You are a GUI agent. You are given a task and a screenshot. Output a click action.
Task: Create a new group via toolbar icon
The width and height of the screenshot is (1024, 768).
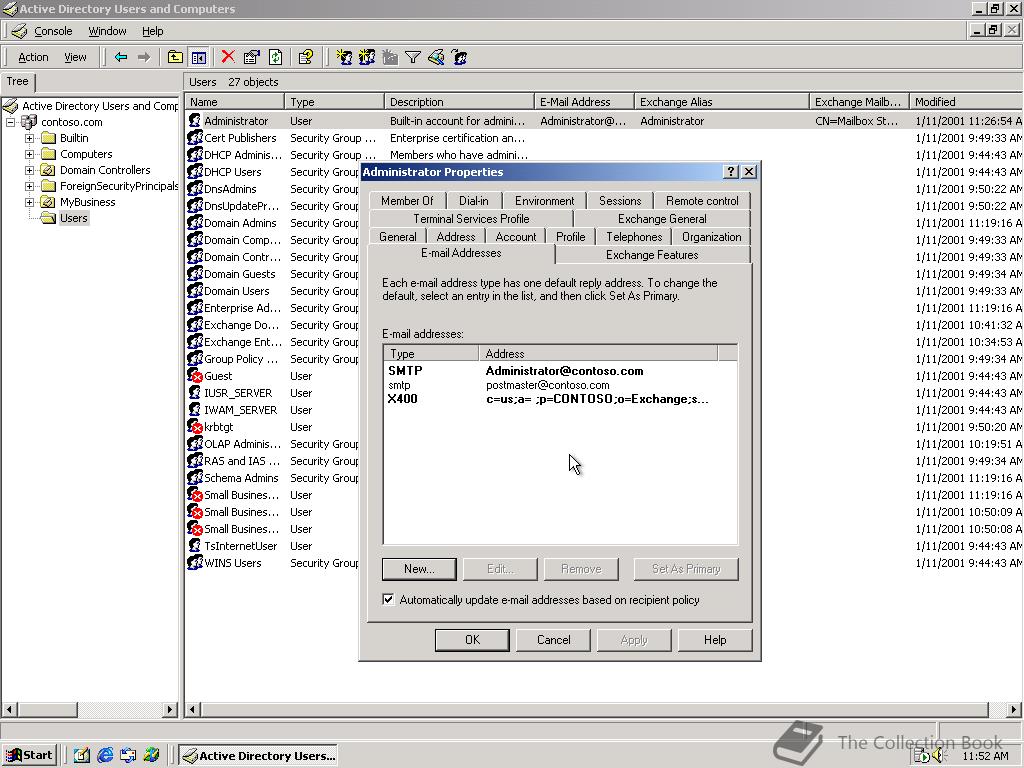(367, 57)
